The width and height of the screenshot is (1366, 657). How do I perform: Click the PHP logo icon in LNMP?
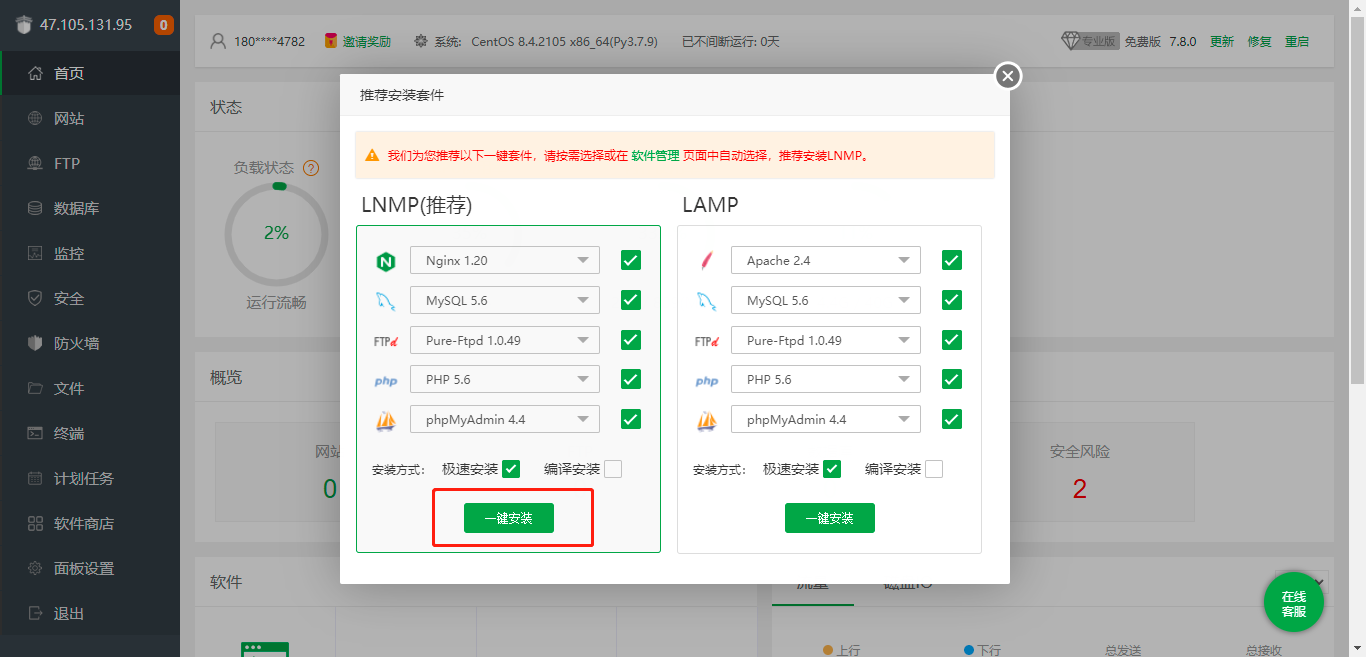(386, 381)
